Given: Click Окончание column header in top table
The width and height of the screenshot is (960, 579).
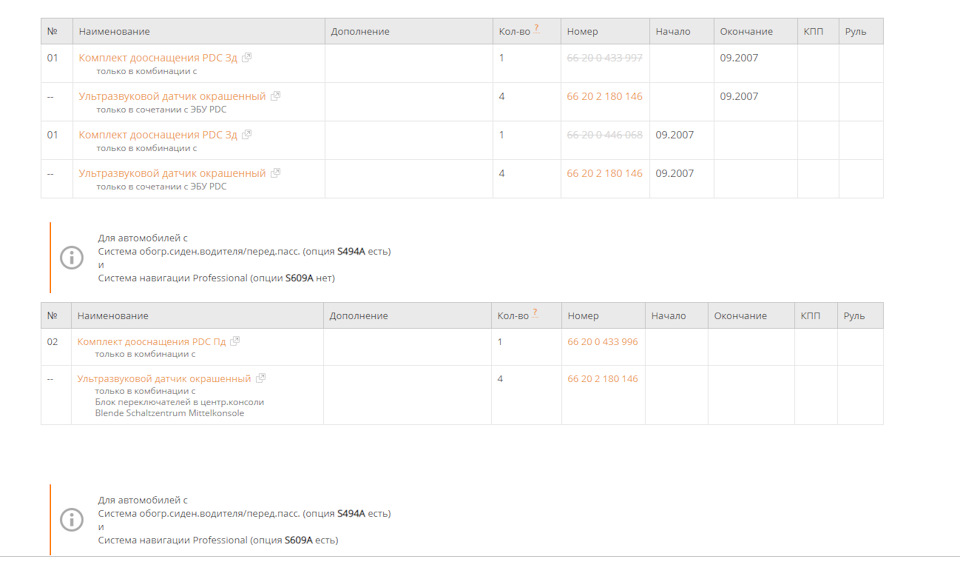Looking at the screenshot, I should 746,32.
